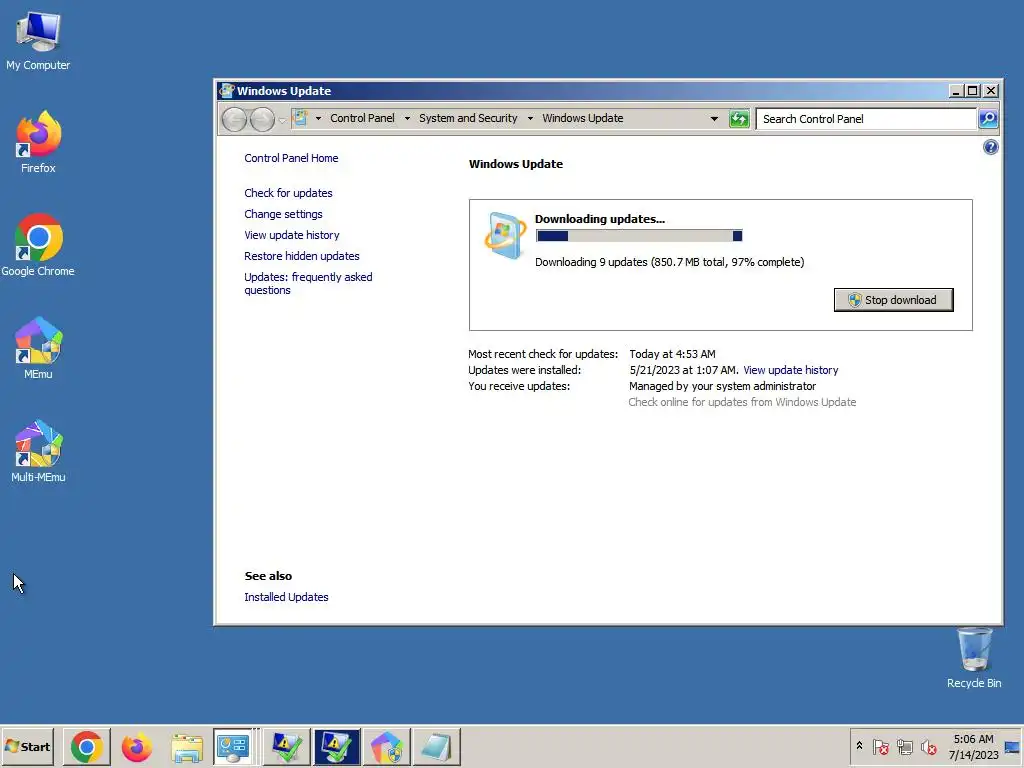Open the highlighted warning-checkmark taskbar item
The width and height of the screenshot is (1024, 768).
coord(336,747)
